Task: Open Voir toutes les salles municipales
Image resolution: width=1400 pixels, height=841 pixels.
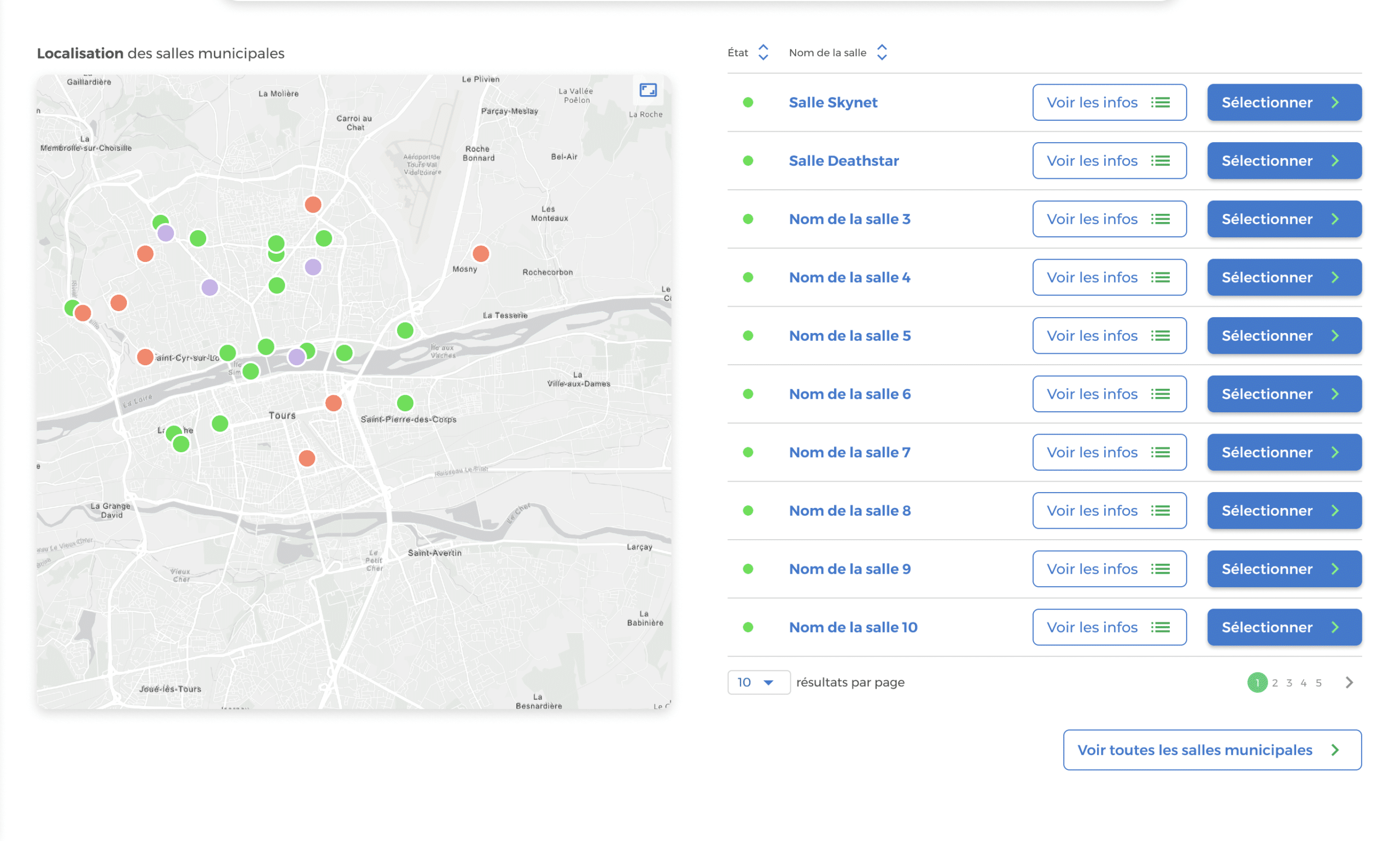Action: click(1212, 750)
